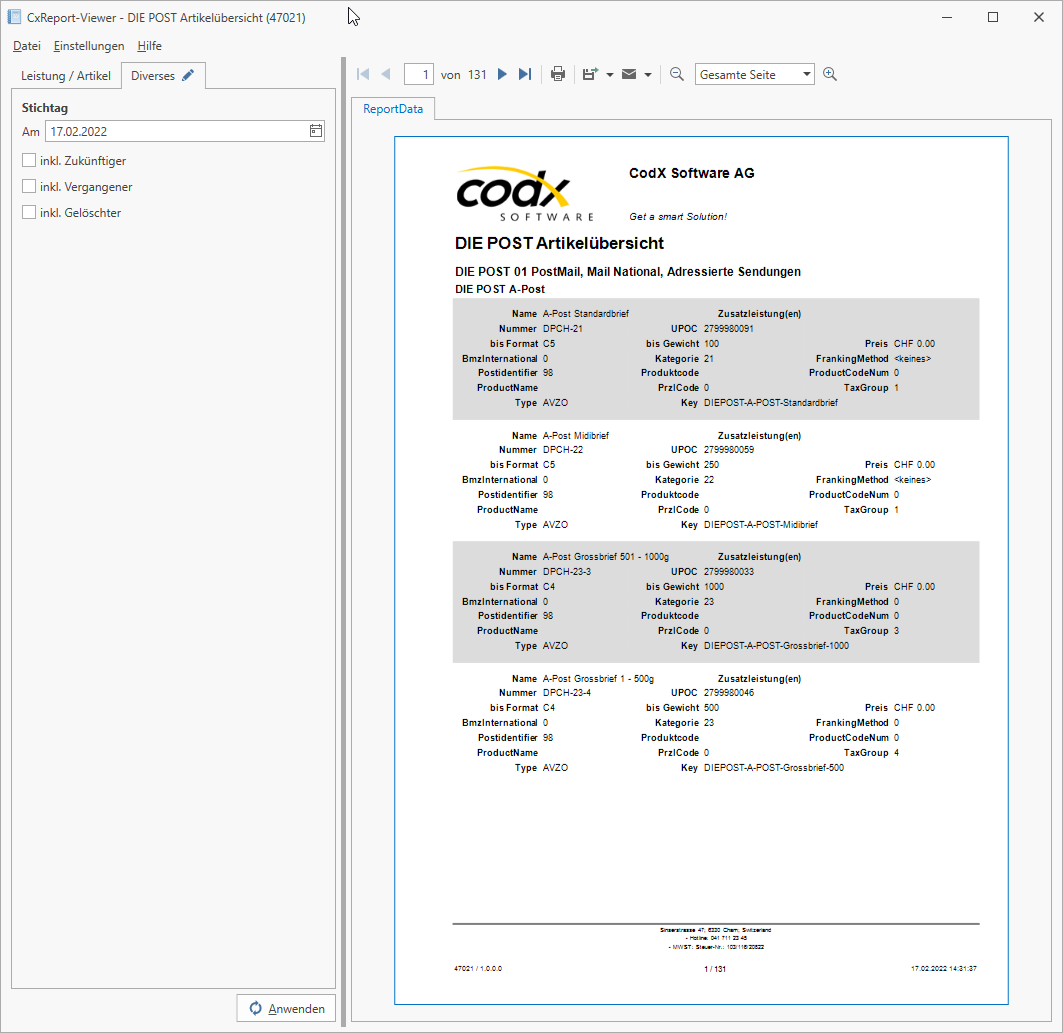1063x1033 pixels.
Task: Click the footer version '47021 / 1.0.0.0'
Action: [478, 969]
